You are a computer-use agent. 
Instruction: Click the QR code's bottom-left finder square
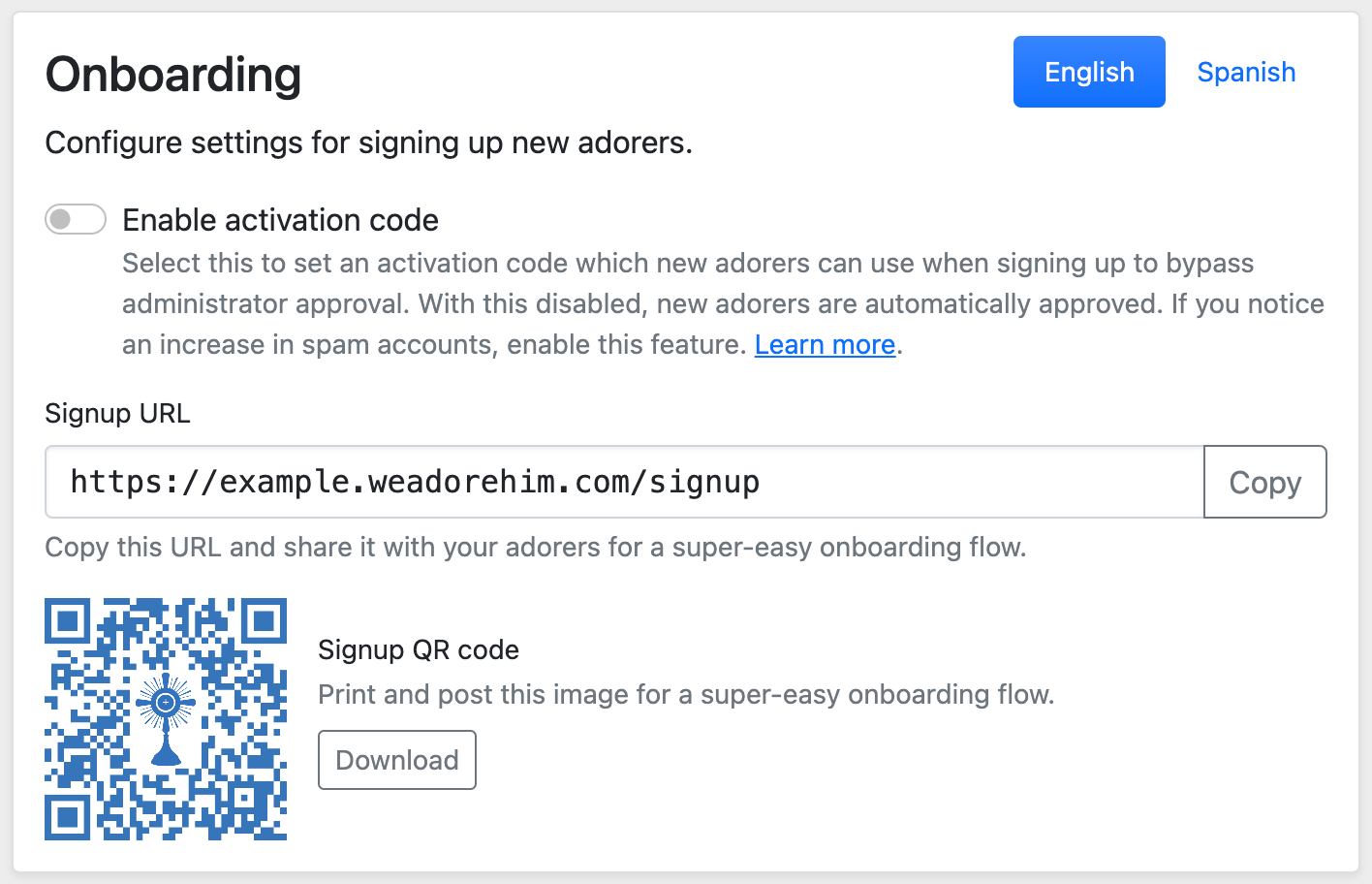pos(68,816)
